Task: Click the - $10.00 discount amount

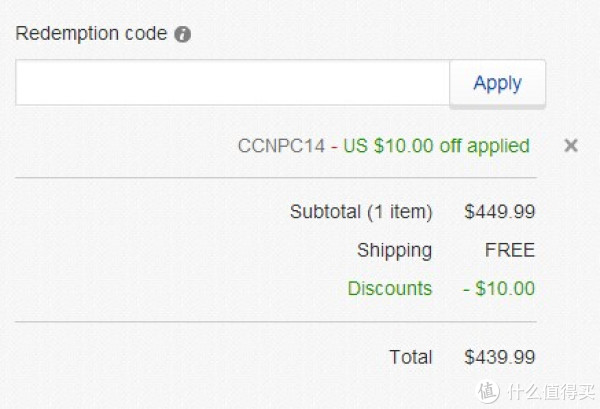Action: (499, 288)
